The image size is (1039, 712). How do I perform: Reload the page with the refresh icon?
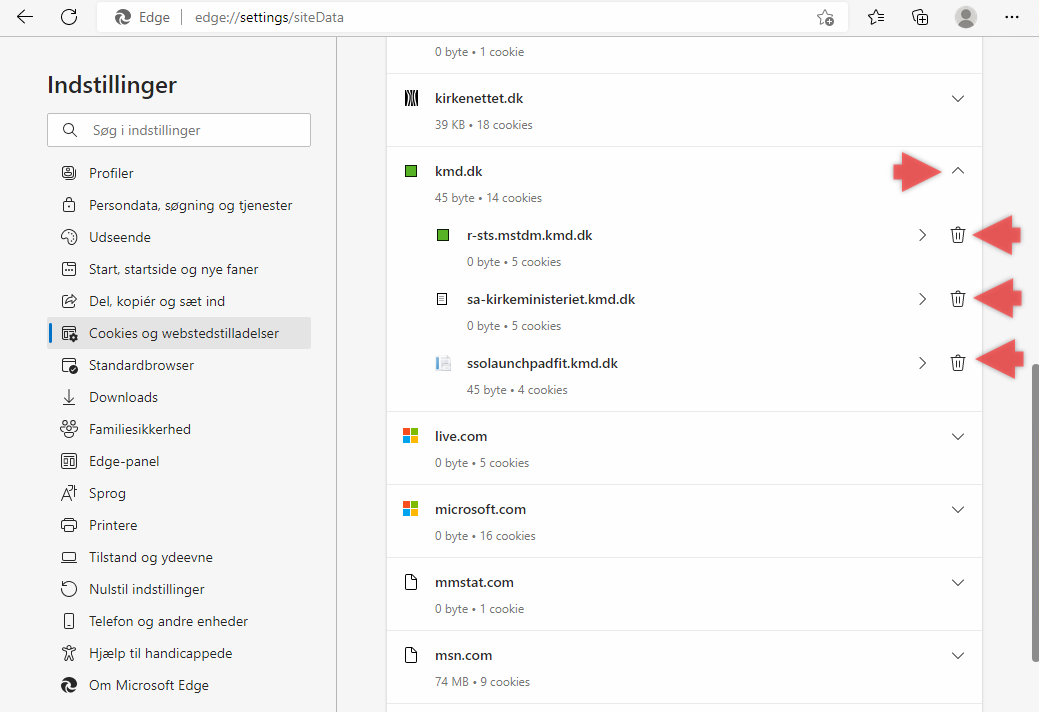coord(69,17)
